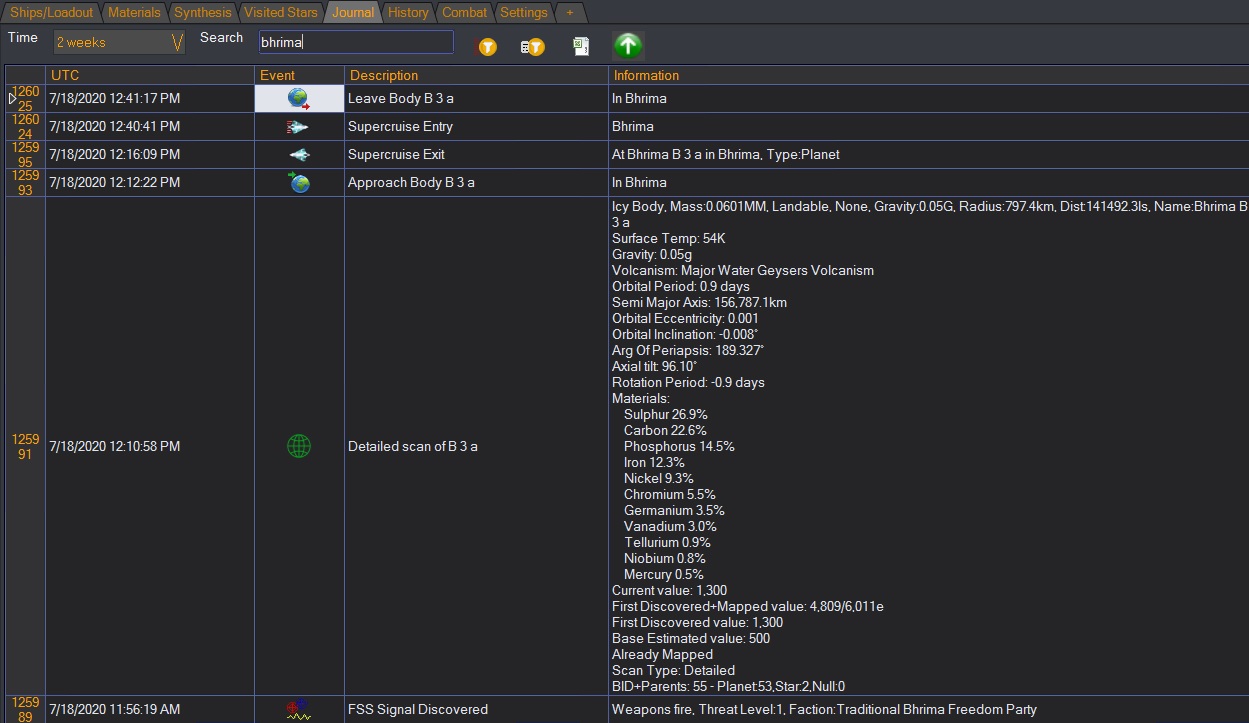Click 'Supercruise Entry' description

coord(400,127)
